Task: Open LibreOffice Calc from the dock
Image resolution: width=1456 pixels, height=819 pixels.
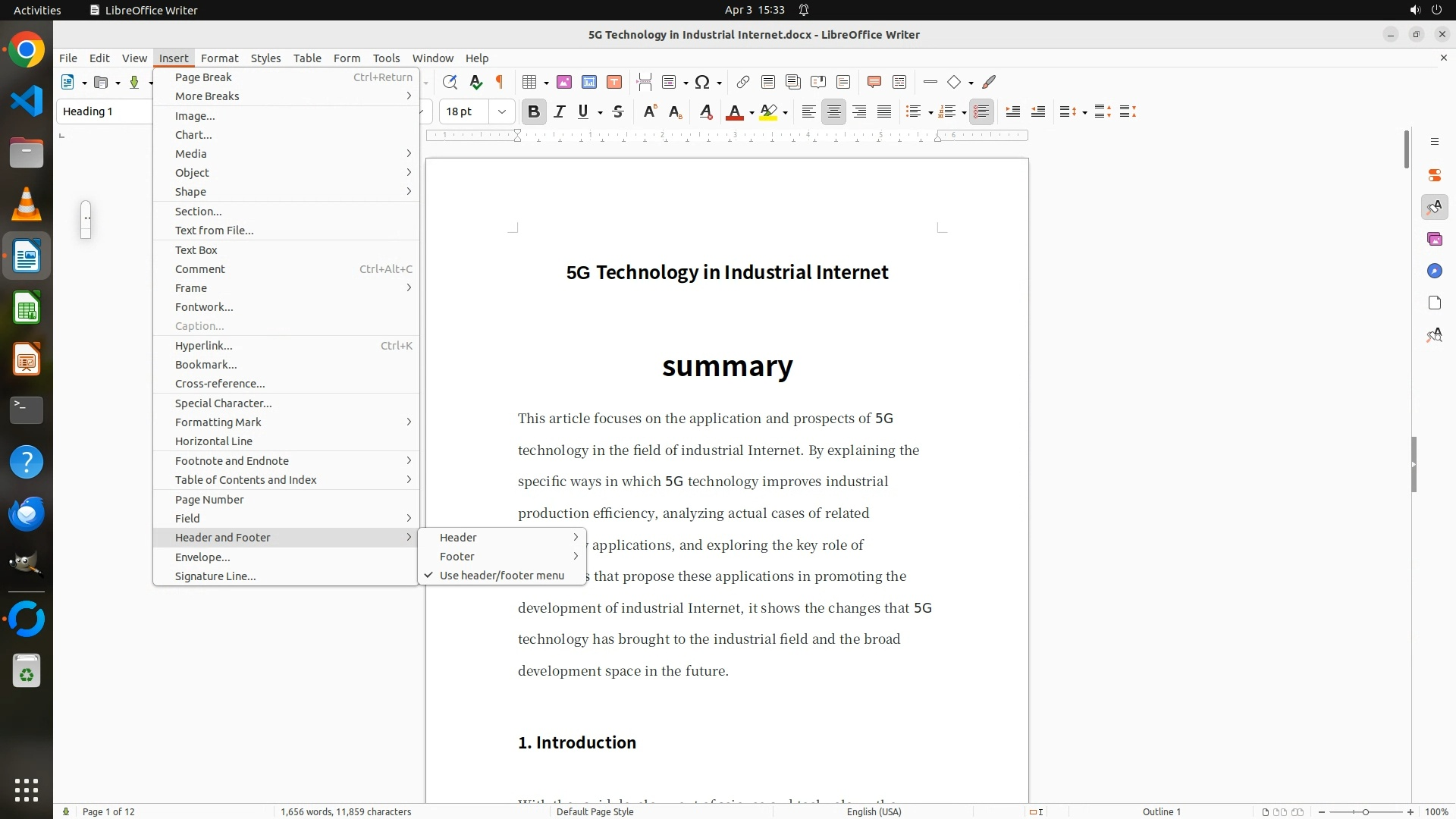Action: pyautogui.click(x=27, y=309)
